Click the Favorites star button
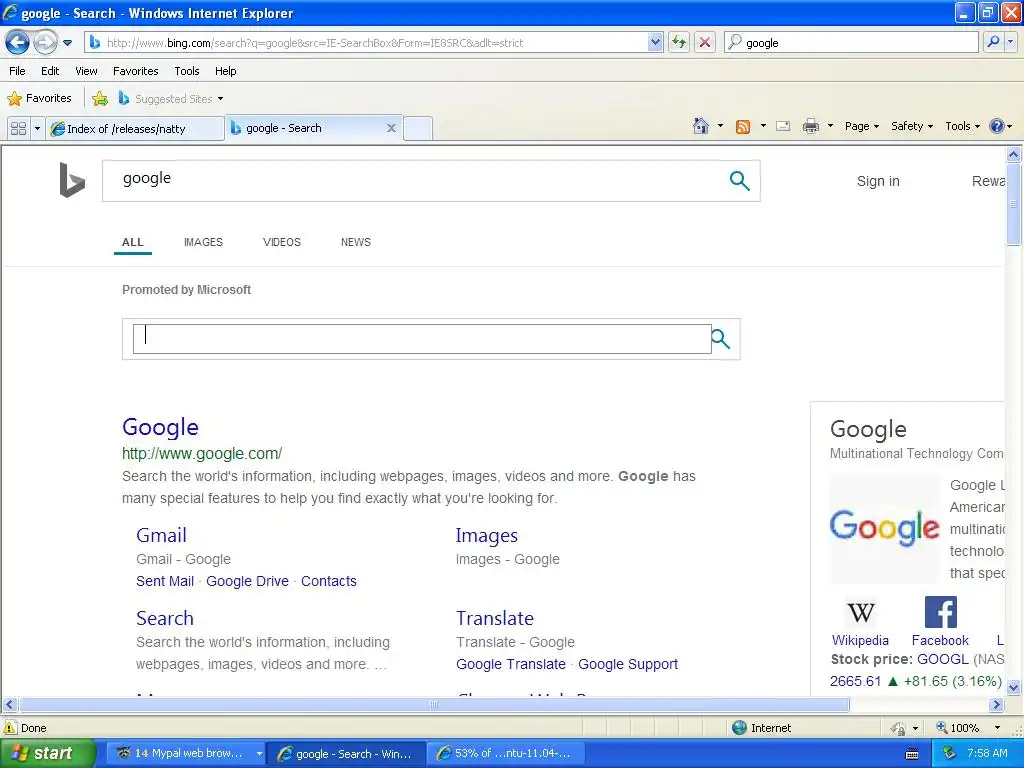Viewport: 1024px width, 768px height. point(39,99)
